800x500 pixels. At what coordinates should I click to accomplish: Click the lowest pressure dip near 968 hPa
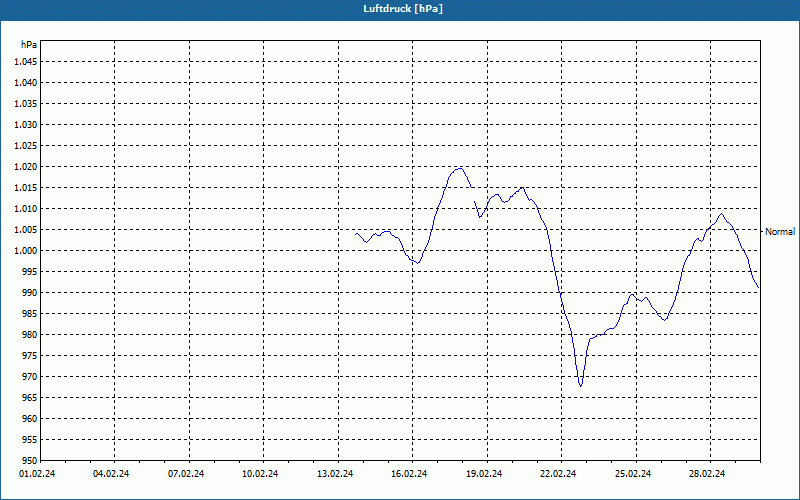pos(581,386)
